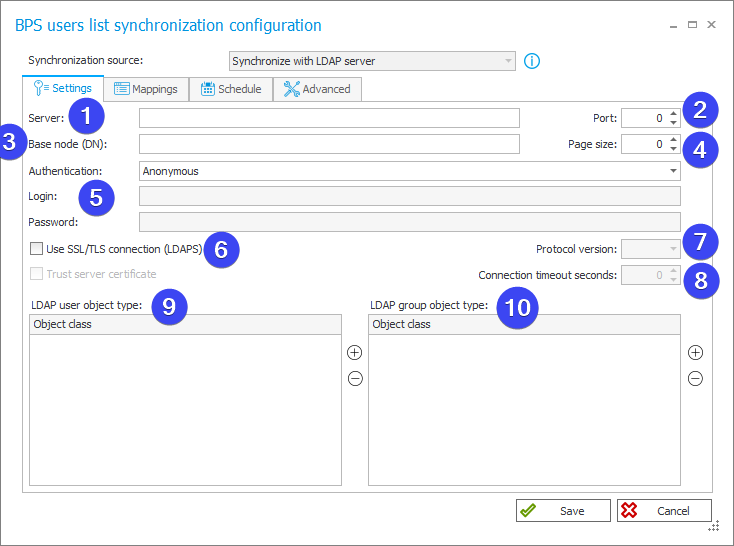
Task: Click into the Base node (DN) field
Action: point(329,144)
